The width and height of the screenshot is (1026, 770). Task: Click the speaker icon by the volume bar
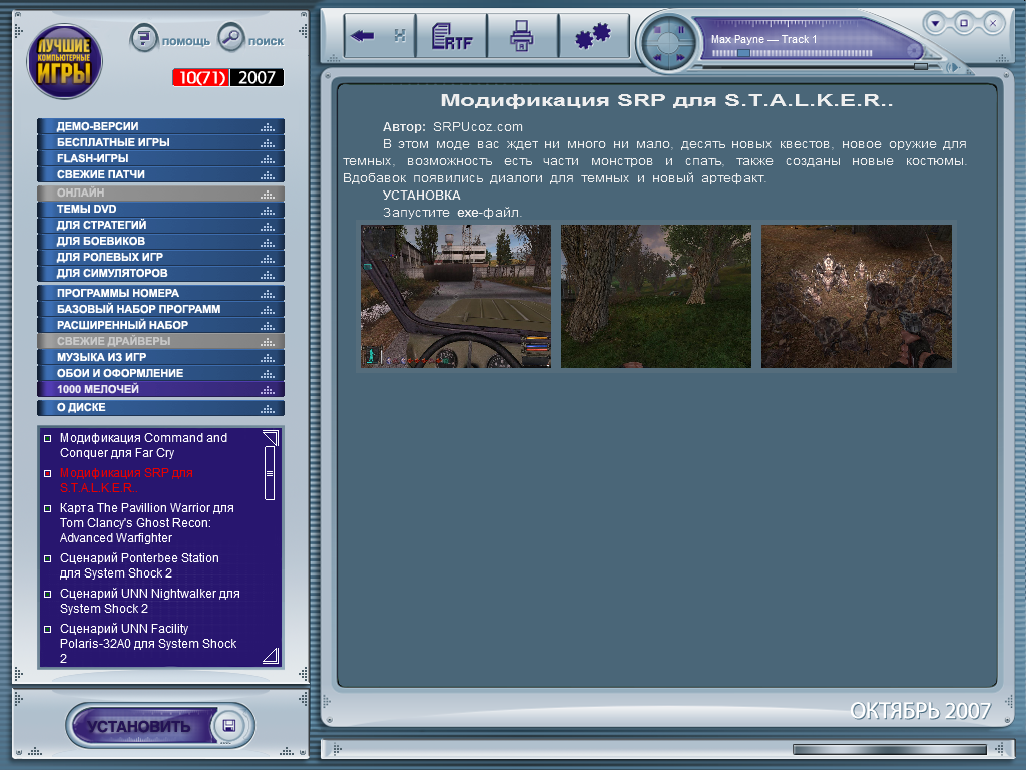click(953, 67)
